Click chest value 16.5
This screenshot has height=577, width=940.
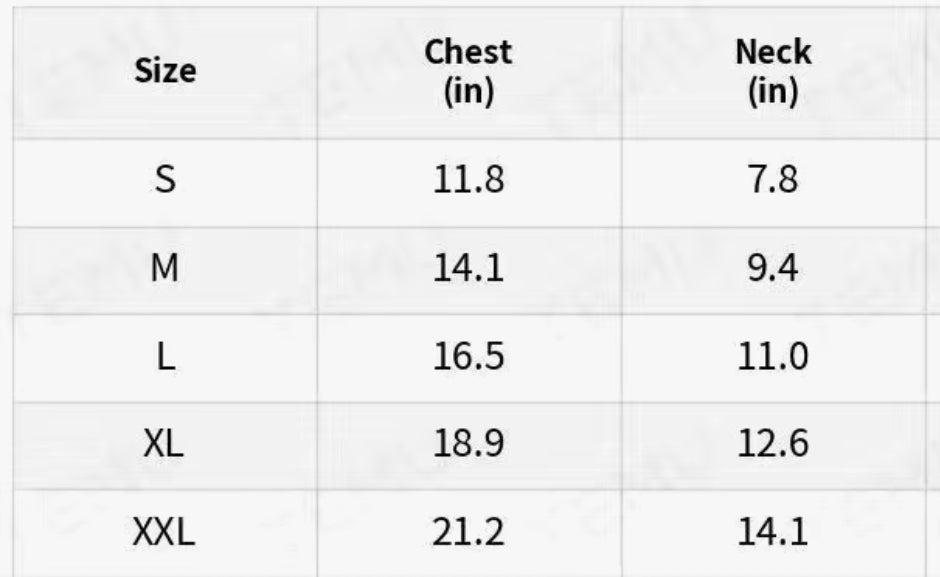(x=468, y=357)
